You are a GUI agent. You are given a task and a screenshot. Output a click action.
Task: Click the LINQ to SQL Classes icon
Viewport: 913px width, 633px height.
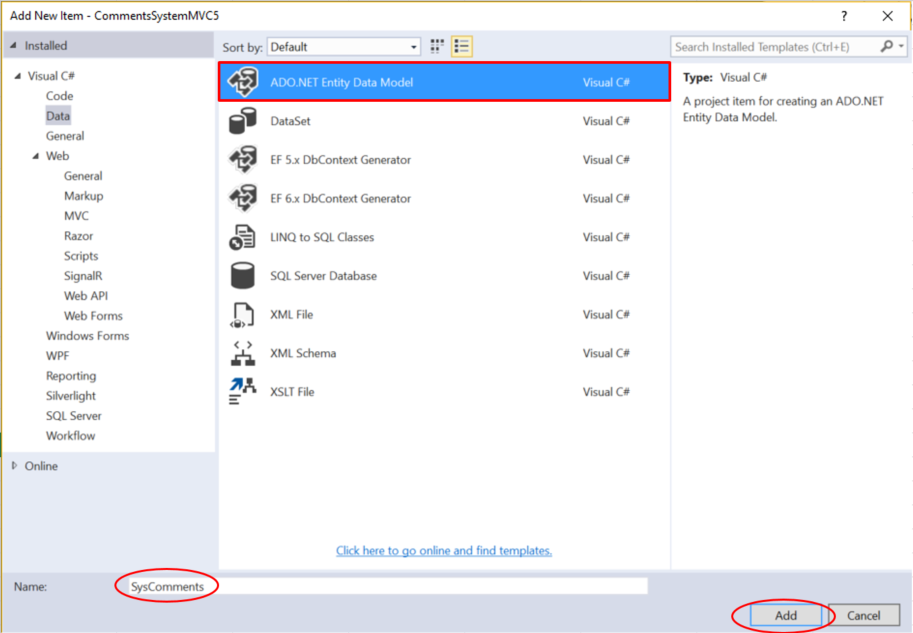click(242, 237)
